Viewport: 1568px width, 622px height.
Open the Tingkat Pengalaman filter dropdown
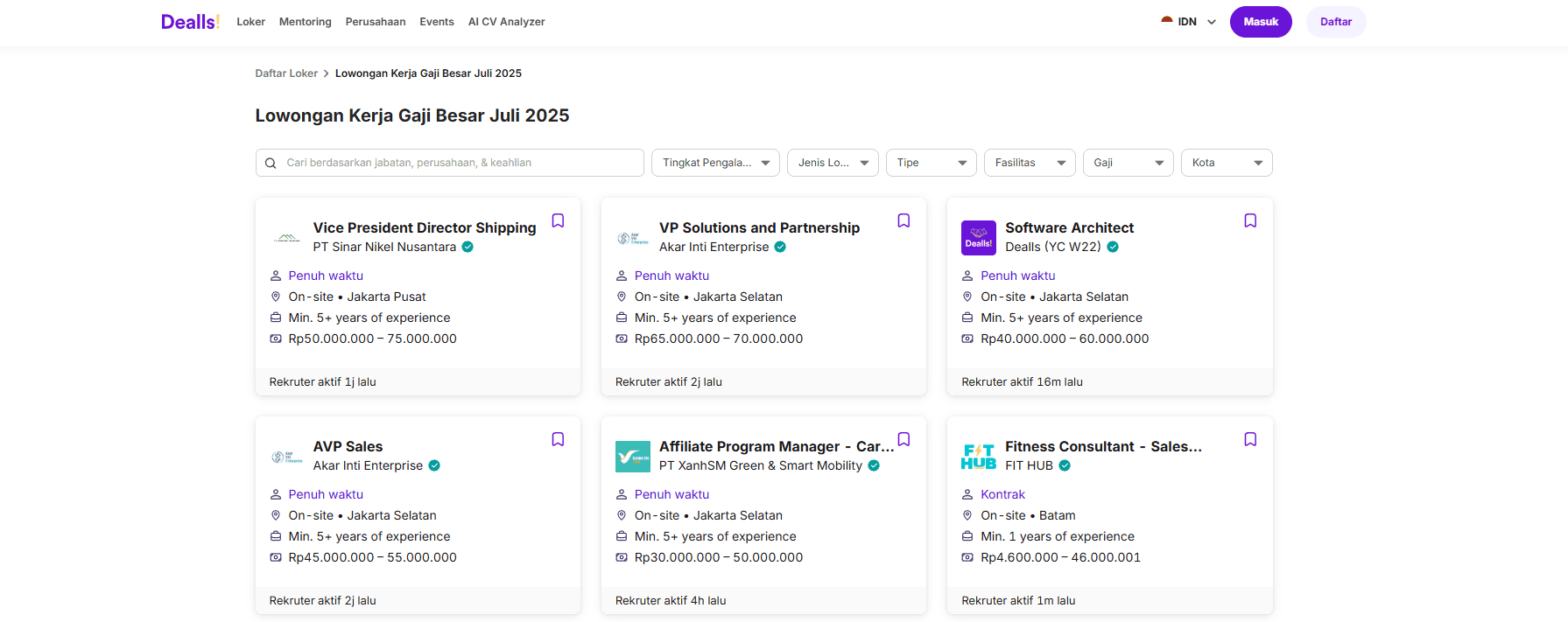pyautogui.click(x=715, y=163)
